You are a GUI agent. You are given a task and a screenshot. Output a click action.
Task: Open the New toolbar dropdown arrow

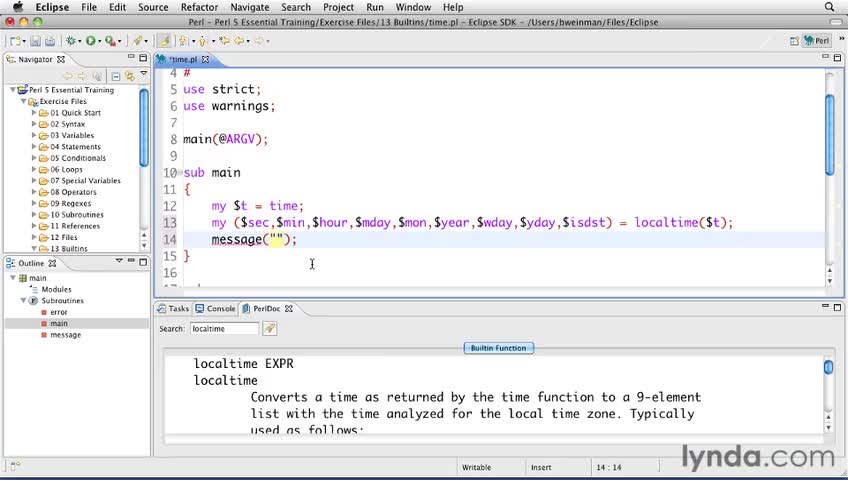[x=24, y=42]
